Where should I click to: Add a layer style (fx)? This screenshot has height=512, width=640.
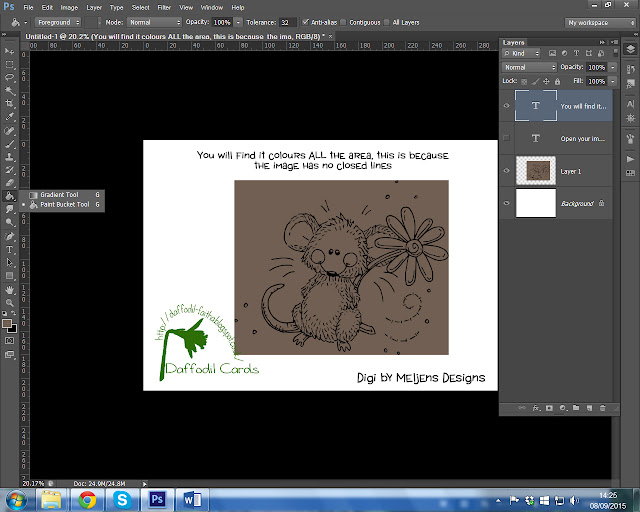click(x=536, y=408)
